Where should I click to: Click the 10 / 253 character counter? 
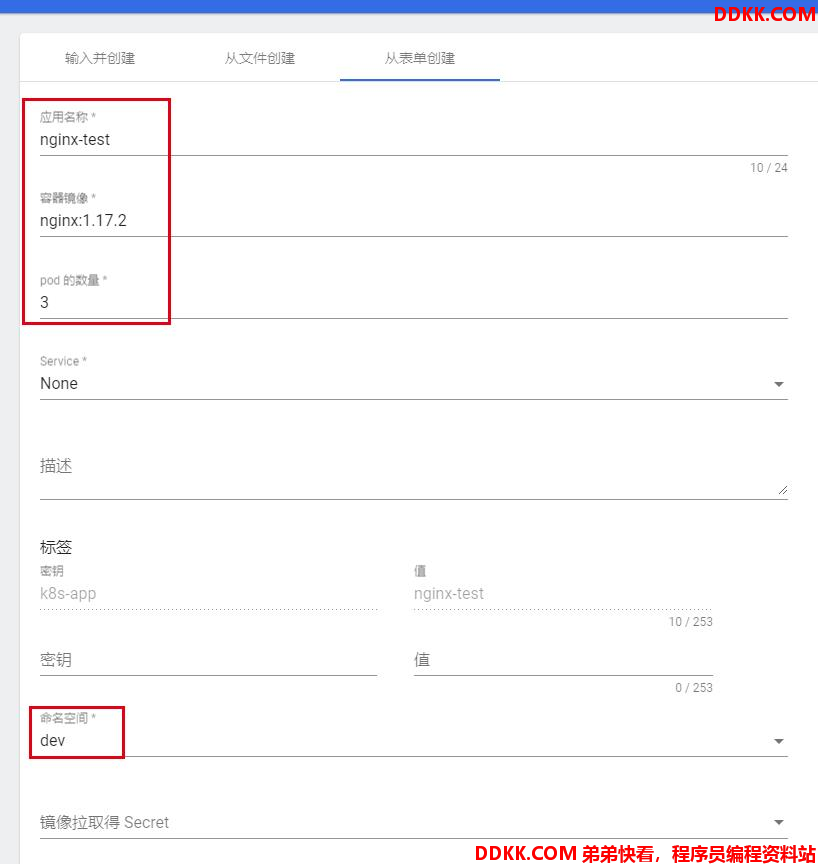[690, 622]
